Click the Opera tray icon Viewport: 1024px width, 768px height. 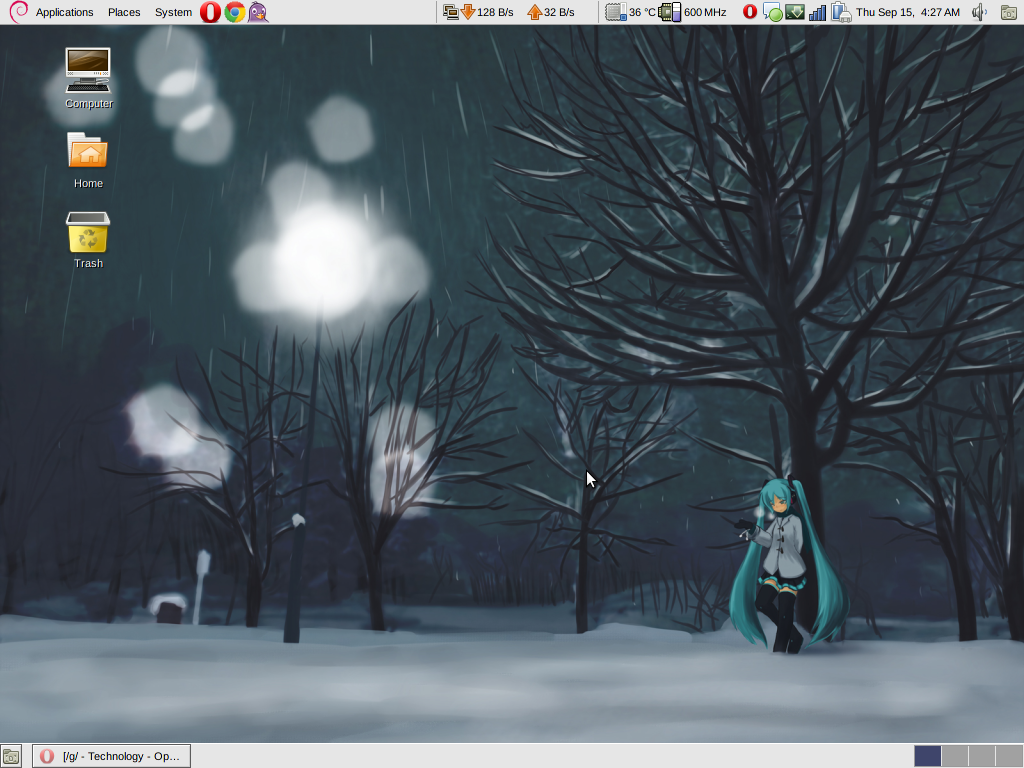click(750, 12)
